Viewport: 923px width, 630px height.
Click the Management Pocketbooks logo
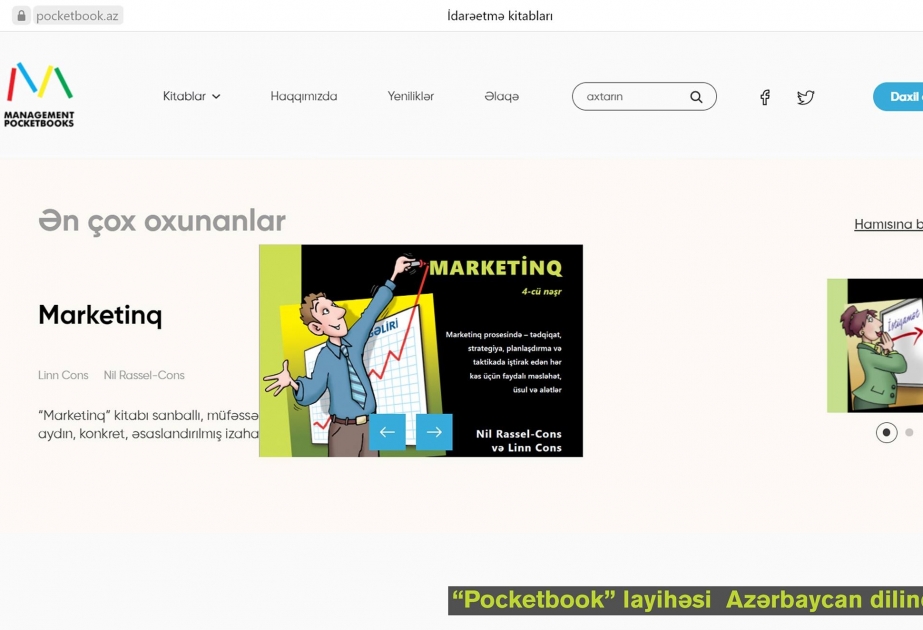point(39,95)
